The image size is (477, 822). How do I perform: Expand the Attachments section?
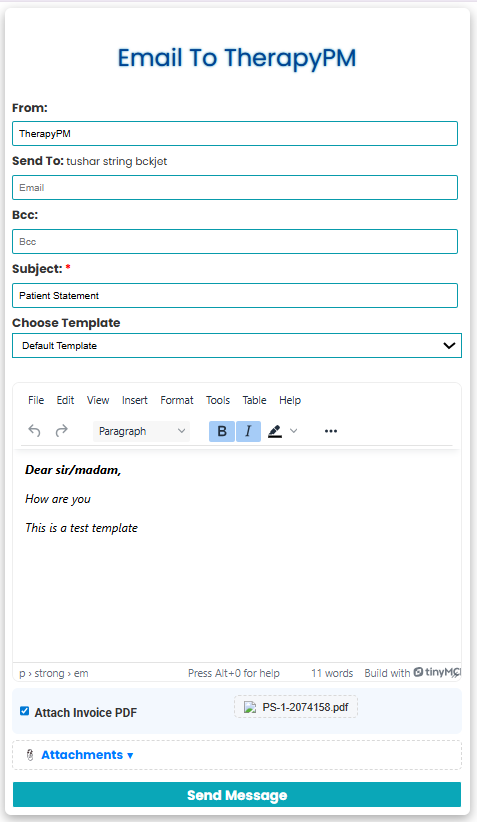87,755
